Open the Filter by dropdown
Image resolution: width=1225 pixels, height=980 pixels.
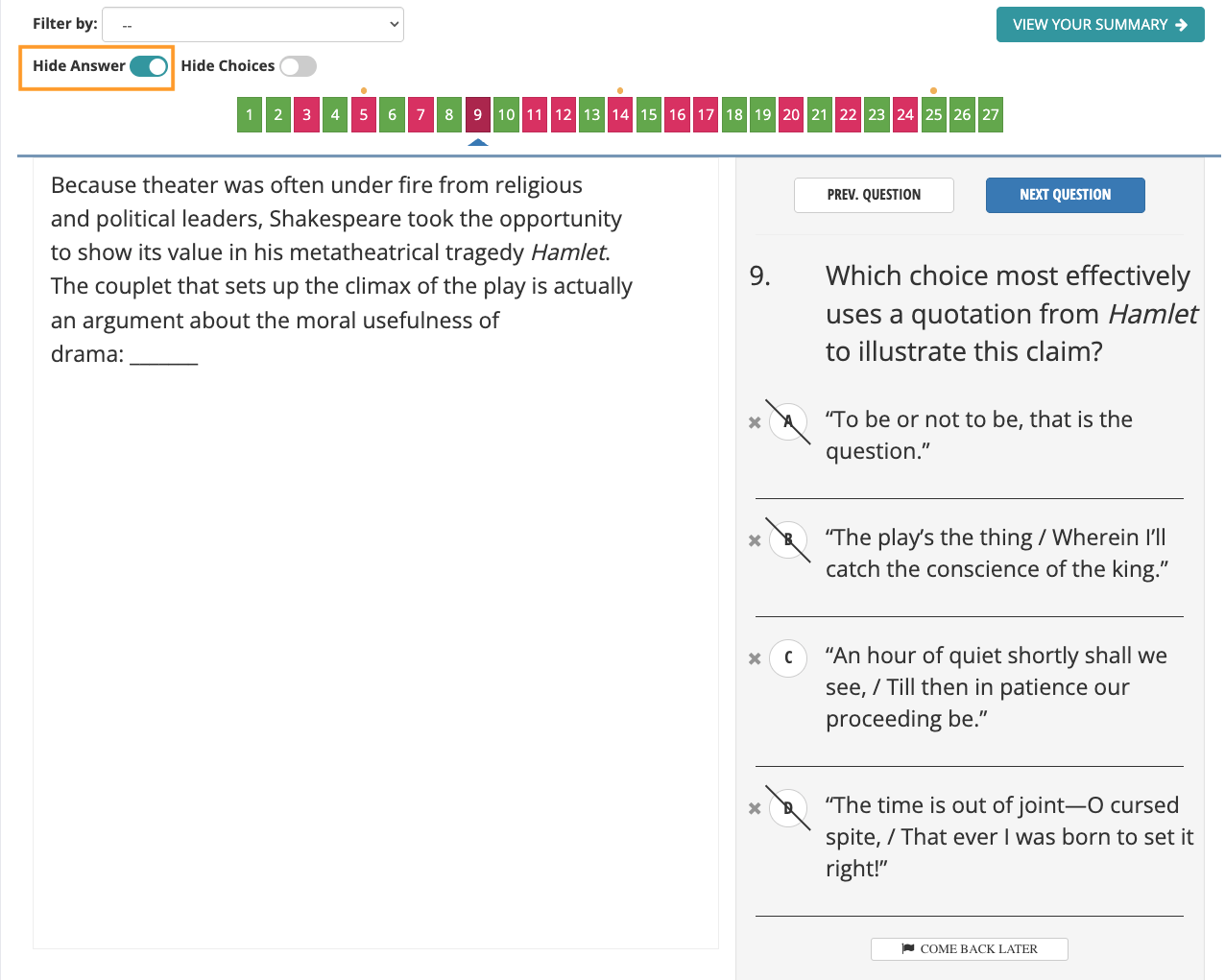coord(252,24)
